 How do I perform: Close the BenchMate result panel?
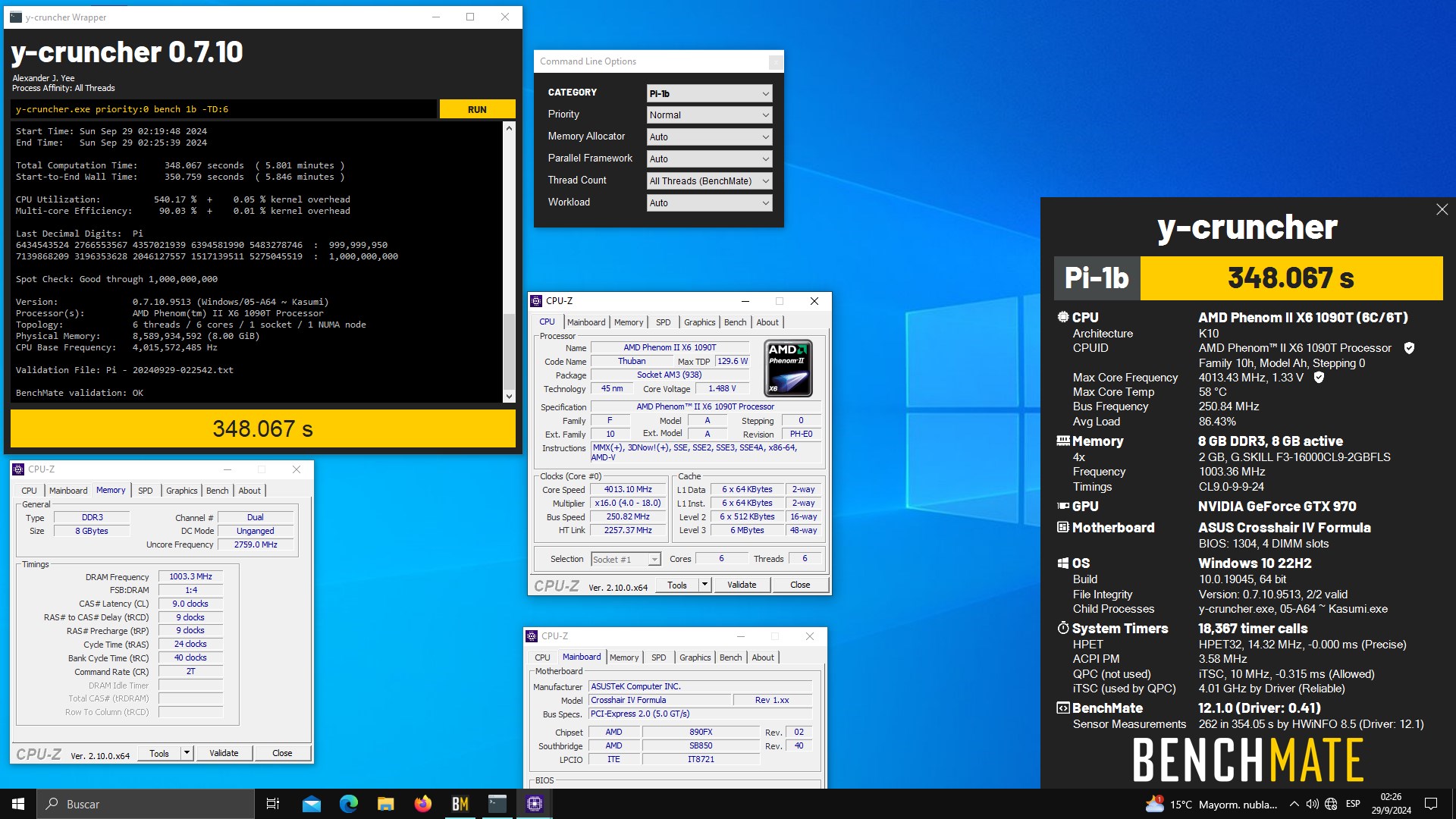point(1442,209)
